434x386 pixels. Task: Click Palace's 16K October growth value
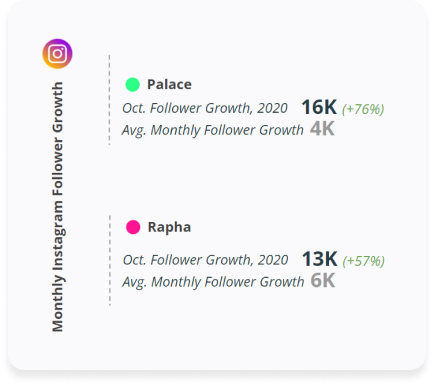tap(319, 107)
